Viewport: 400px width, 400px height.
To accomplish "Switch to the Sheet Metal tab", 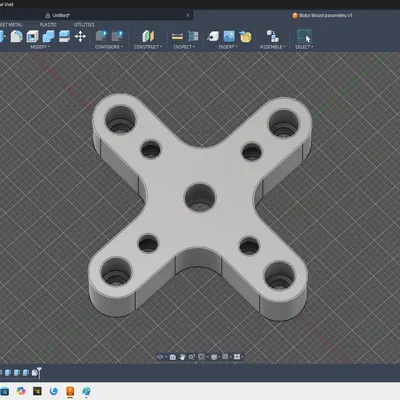I will [11, 25].
